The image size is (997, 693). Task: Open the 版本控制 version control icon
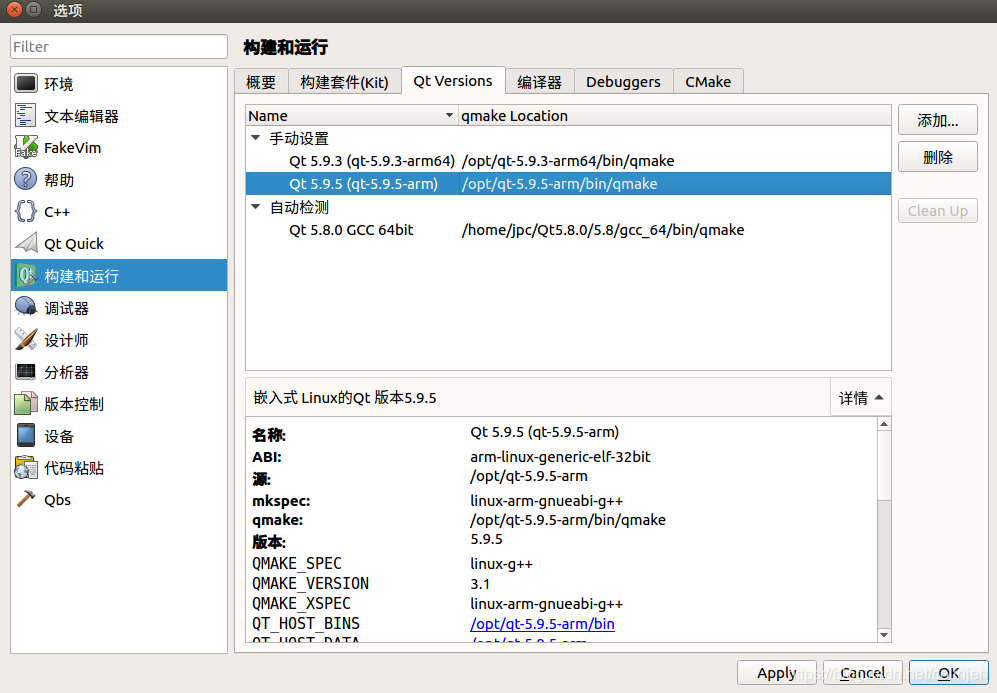(x=26, y=404)
